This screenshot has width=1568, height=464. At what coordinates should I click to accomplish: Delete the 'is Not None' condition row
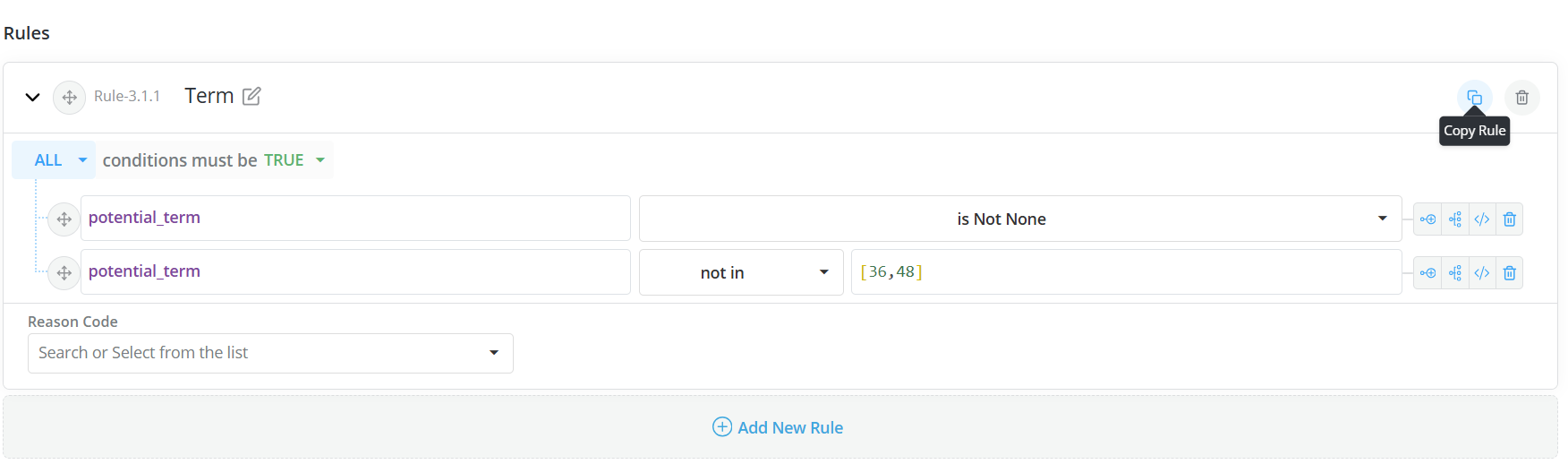click(1509, 219)
